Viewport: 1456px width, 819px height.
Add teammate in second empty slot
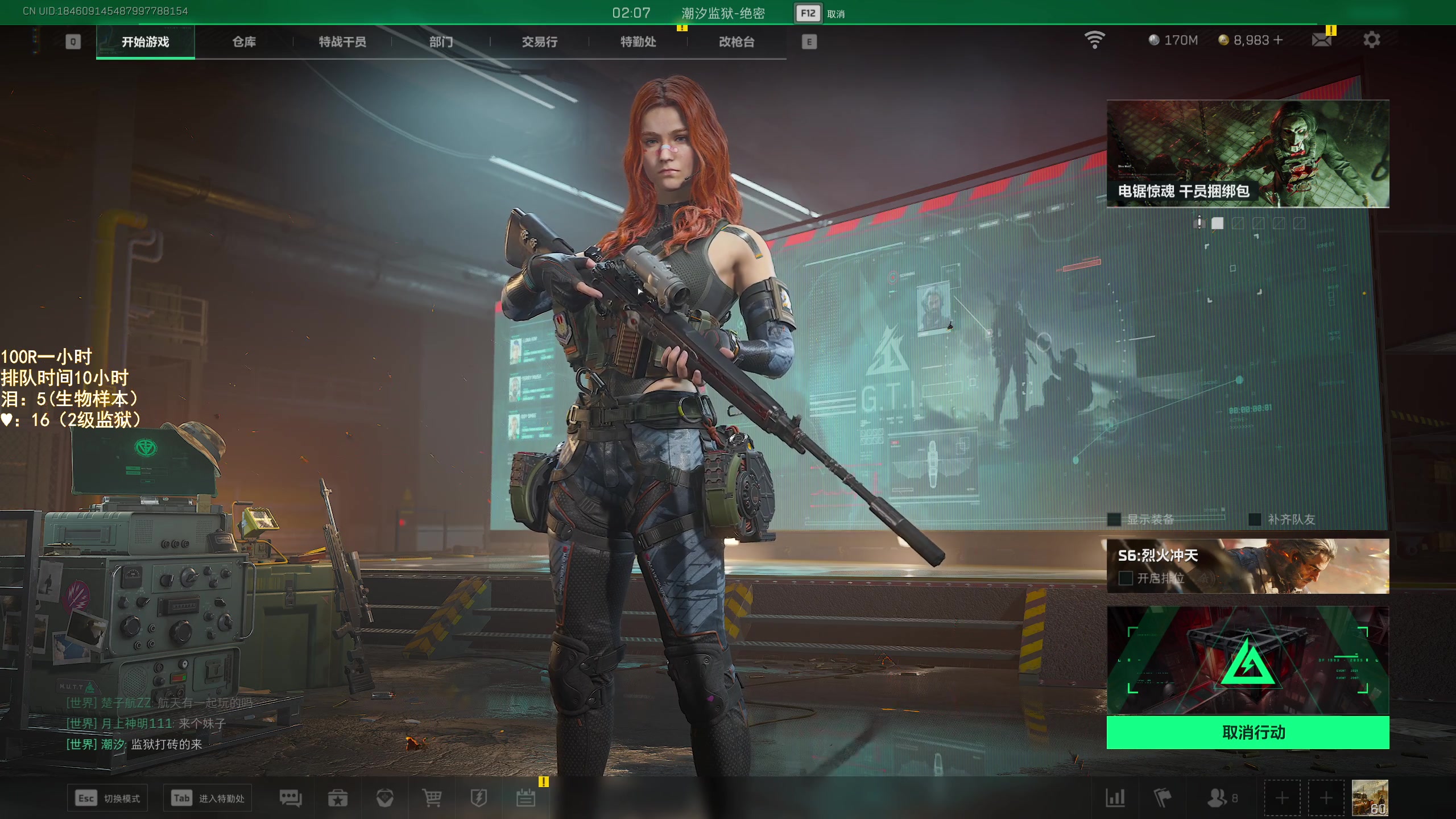coord(1326,798)
